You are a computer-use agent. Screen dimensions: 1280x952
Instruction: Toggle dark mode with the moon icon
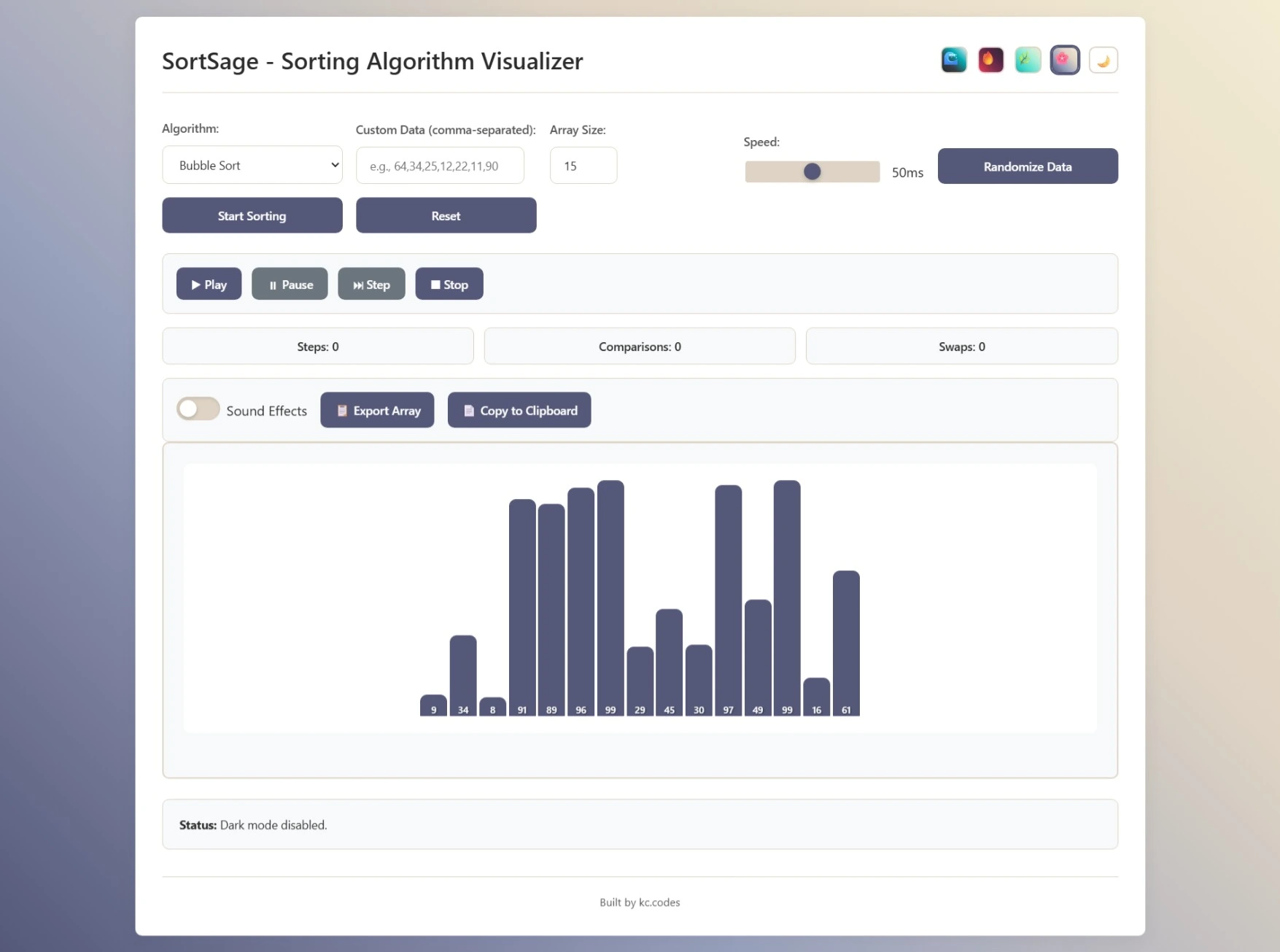pyautogui.click(x=1103, y=60)
